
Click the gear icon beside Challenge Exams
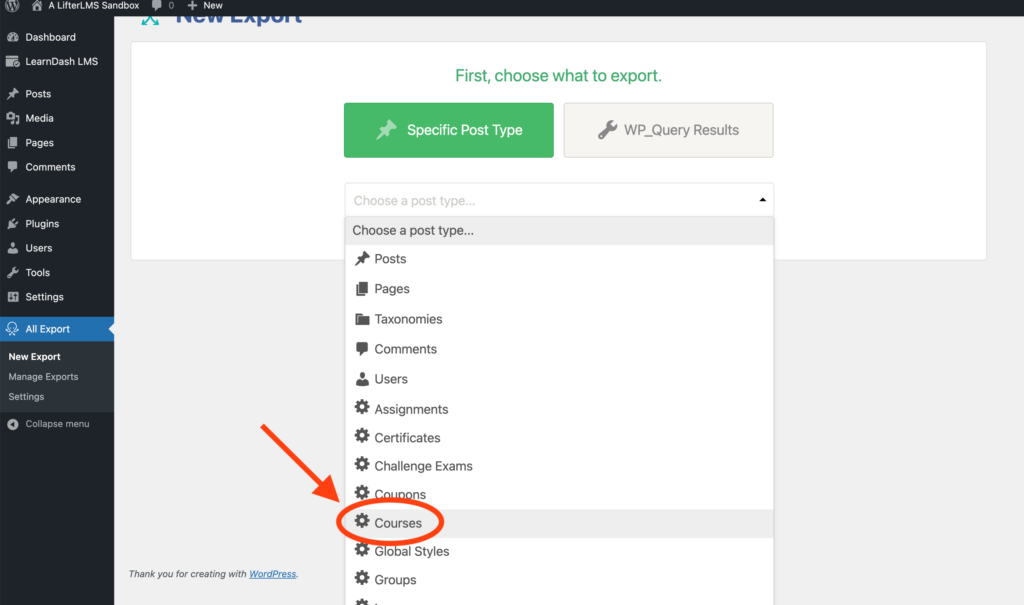click(362, 465)
